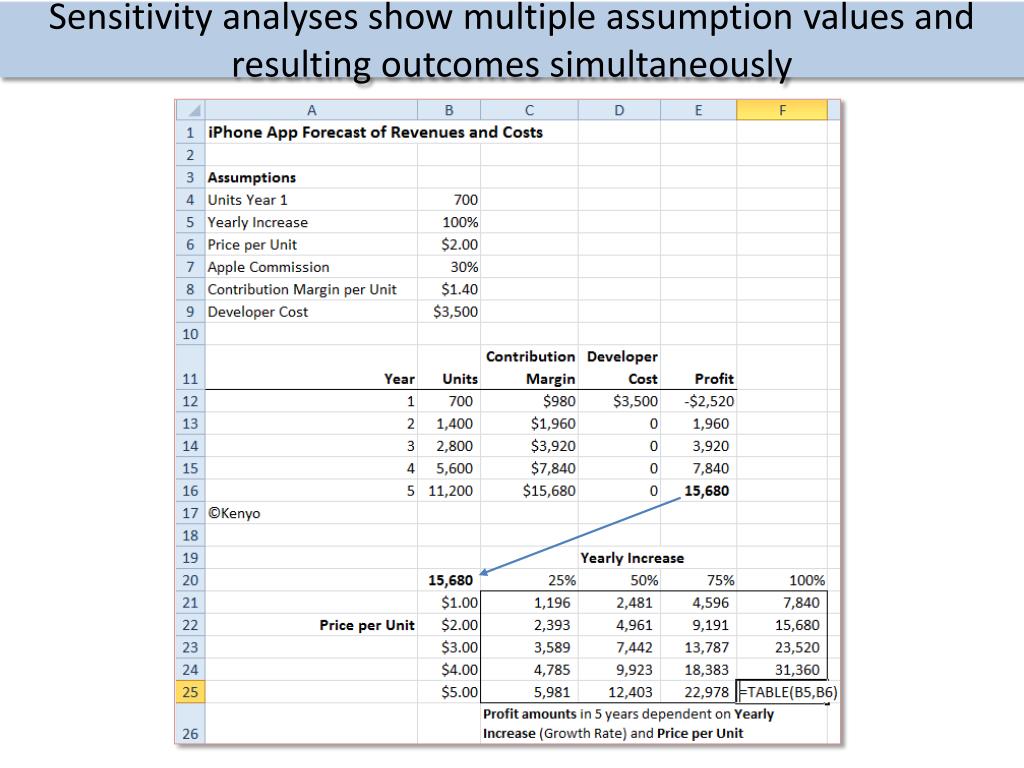Click the 'Yearly Increase' table heading in row 19
This screenshot has height=768, width=1024.
pos(632,558)
